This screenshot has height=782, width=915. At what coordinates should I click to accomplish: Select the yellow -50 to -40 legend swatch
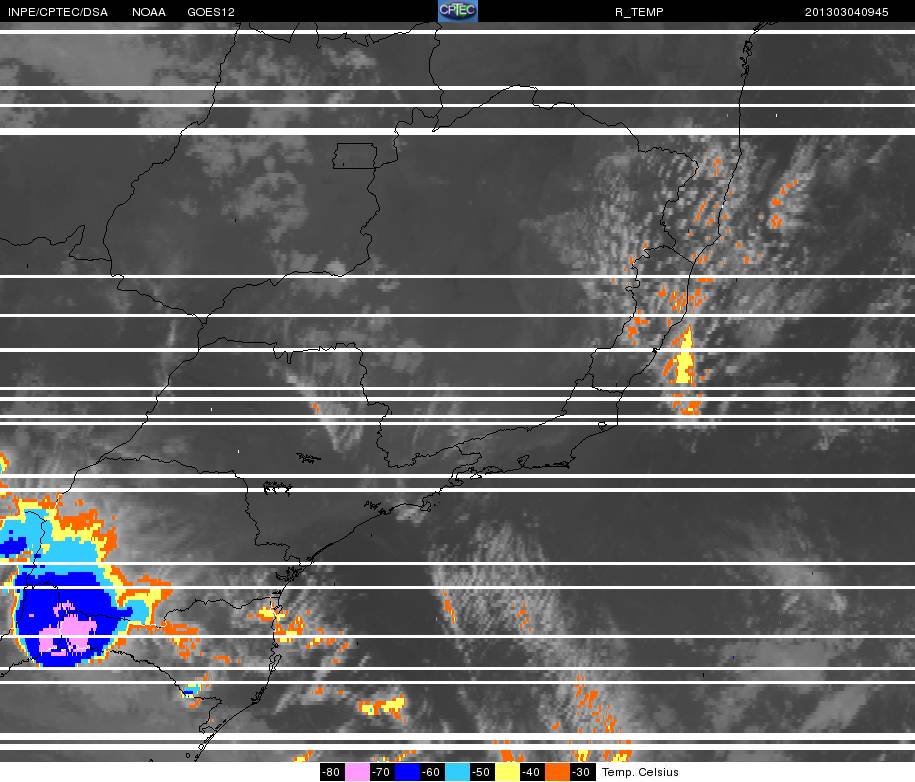[x=507, y=772]
